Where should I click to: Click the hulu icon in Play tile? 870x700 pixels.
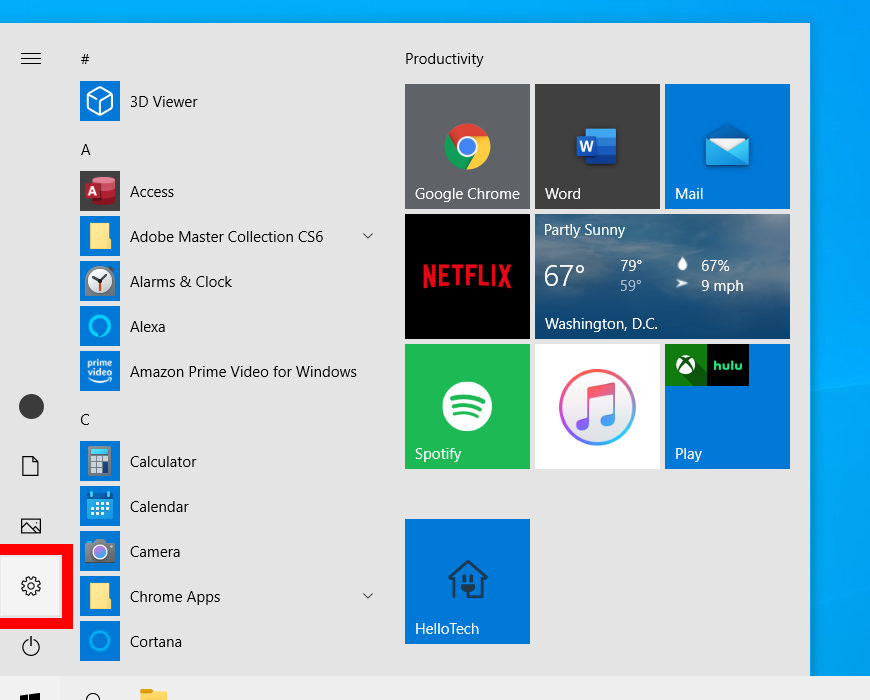[728, 365]
